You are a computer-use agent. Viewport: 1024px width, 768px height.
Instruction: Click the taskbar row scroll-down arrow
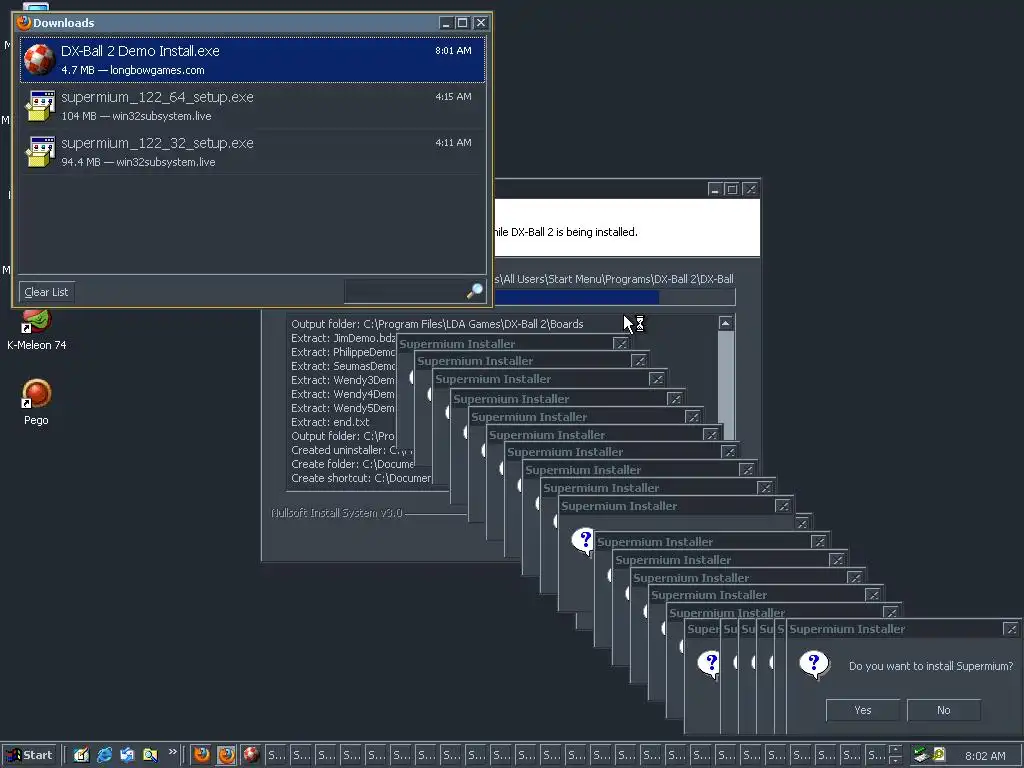point(895,760)
